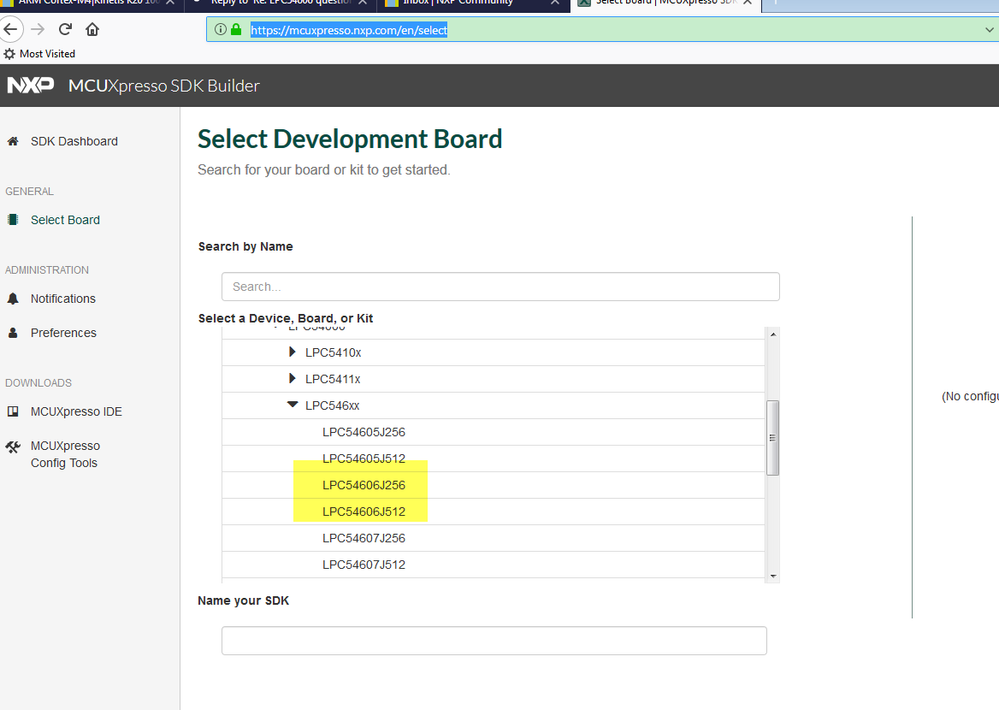Click the device list scrollbar thumb

pyautogui.click(x=772, y=438)
